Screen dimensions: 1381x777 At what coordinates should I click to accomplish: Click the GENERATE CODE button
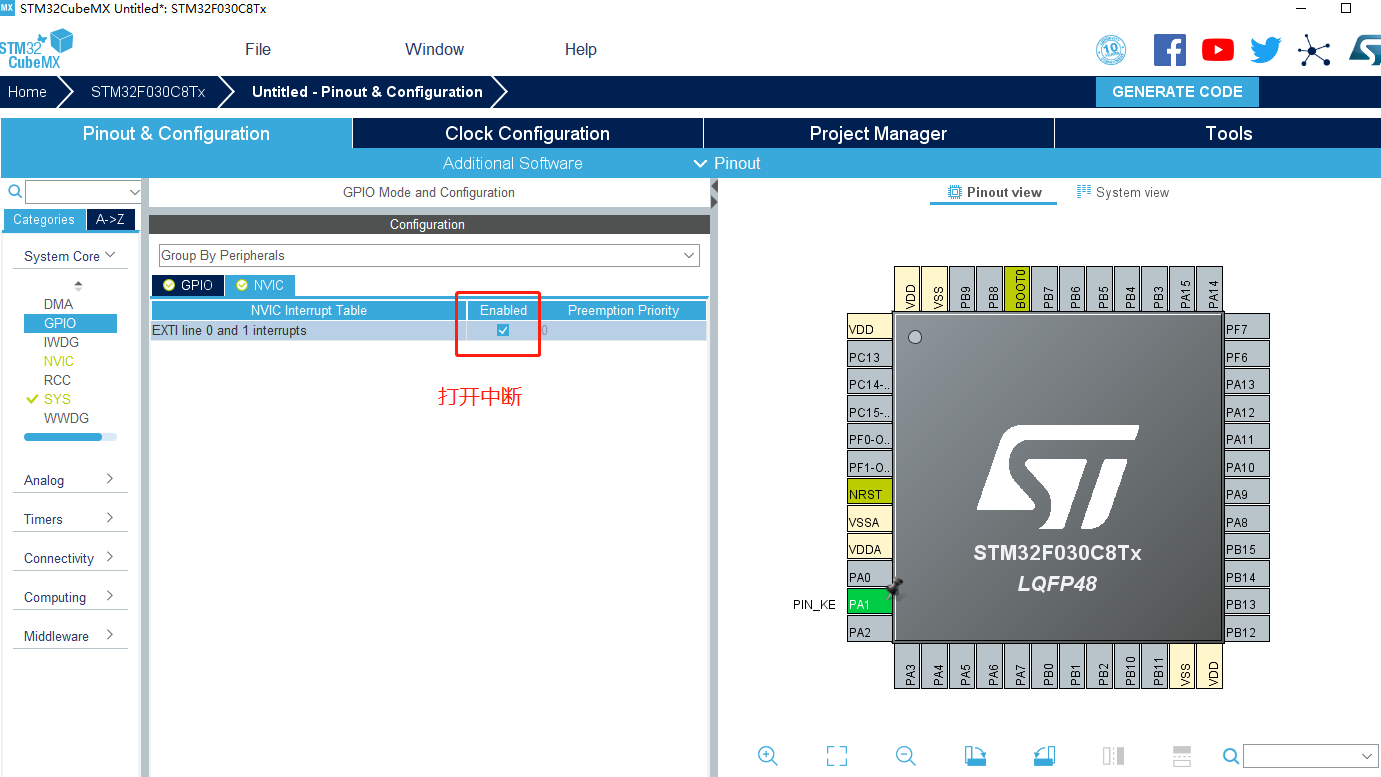coord(1177,91)
